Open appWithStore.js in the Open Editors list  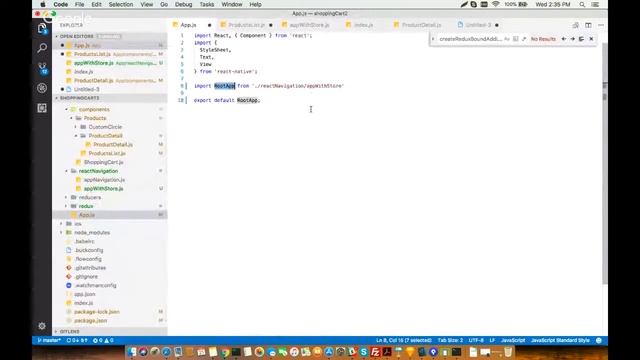pos(94,63)
